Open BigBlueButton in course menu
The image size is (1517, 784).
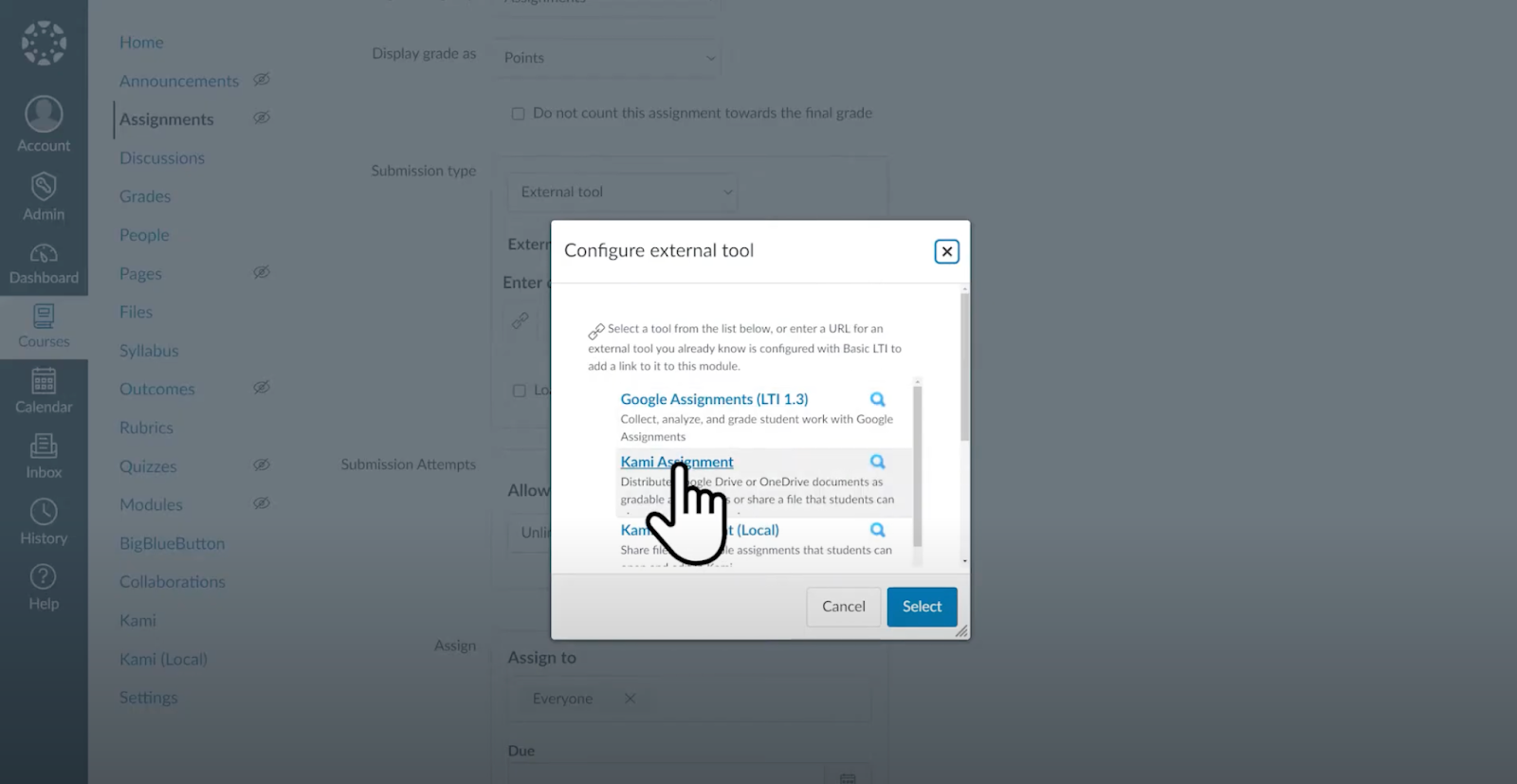[172, 543]
